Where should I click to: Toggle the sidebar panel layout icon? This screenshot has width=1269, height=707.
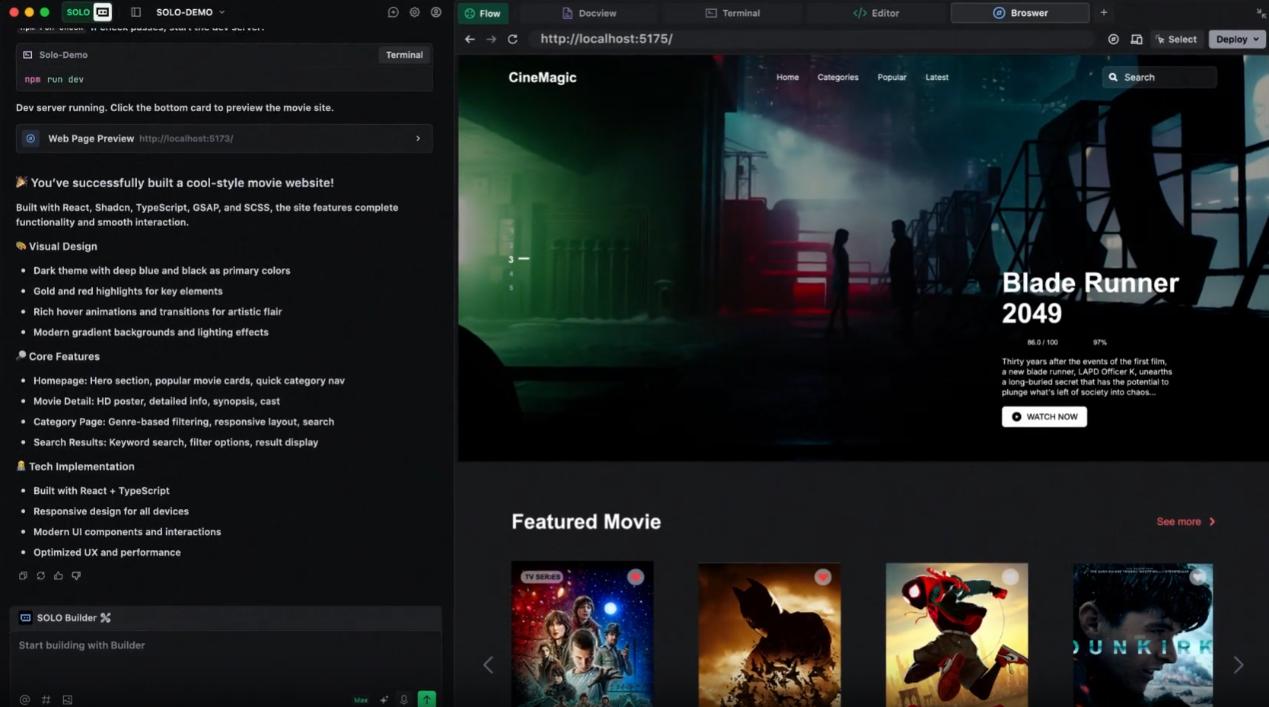click(136, 12)
